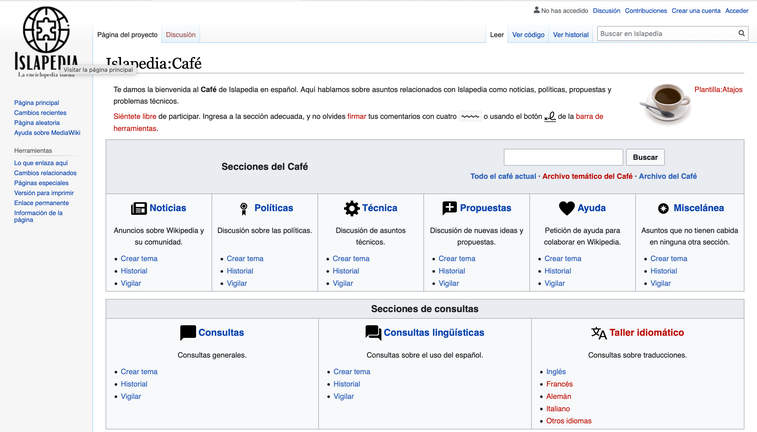This screenshot has width=757, height=432.
Task: Click the Café archive search text field
Action: [x=563, y=157]
